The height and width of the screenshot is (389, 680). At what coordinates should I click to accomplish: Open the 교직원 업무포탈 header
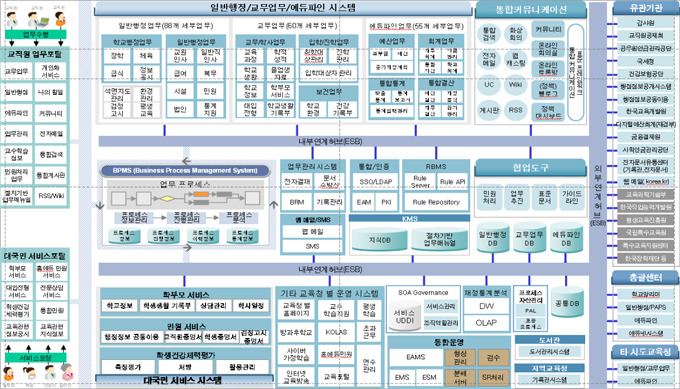coord(35,54)
